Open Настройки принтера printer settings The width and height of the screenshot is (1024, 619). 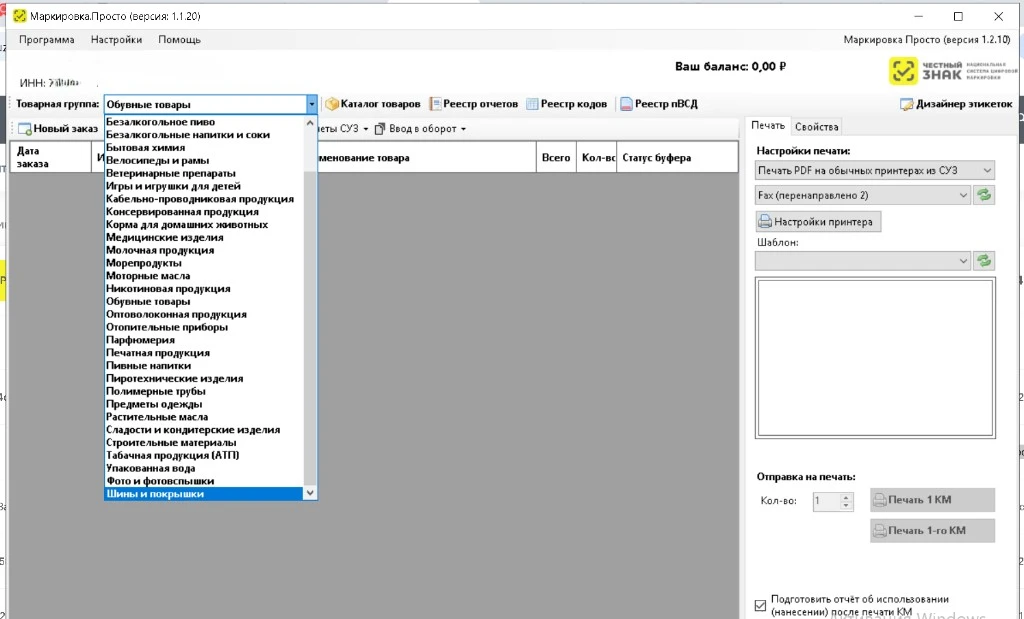(x=818, y=221)
